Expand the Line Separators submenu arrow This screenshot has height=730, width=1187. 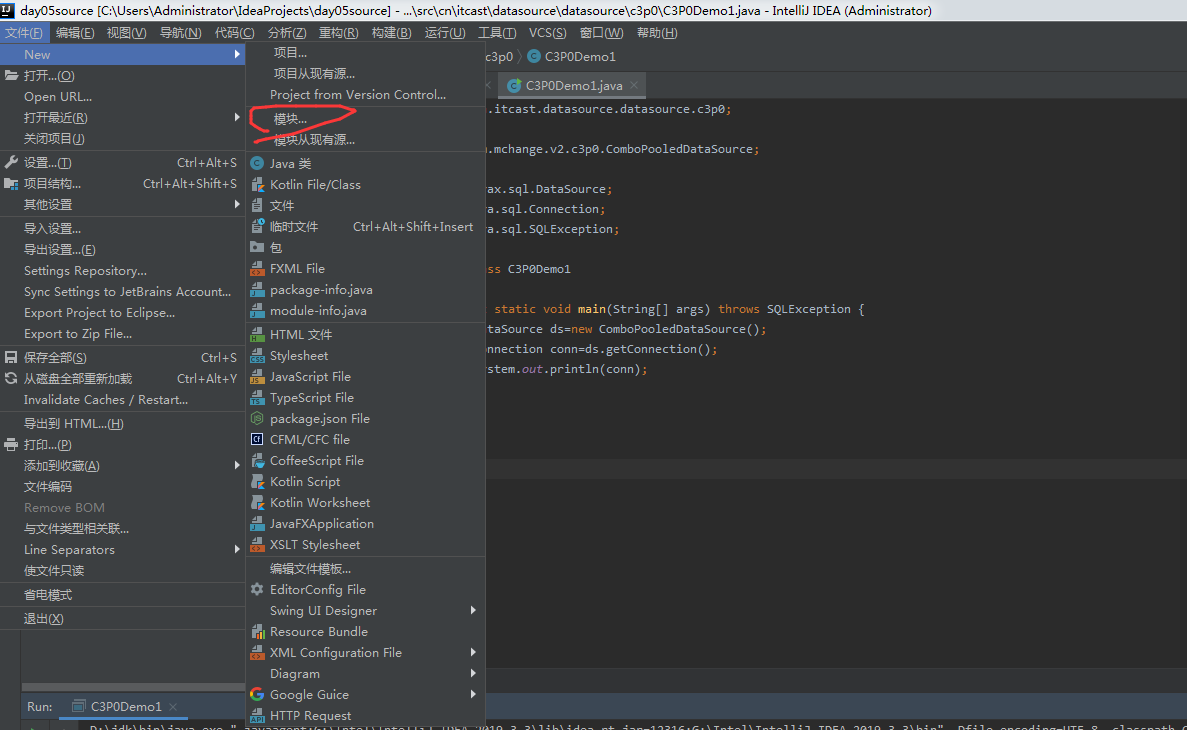point(237,550)
